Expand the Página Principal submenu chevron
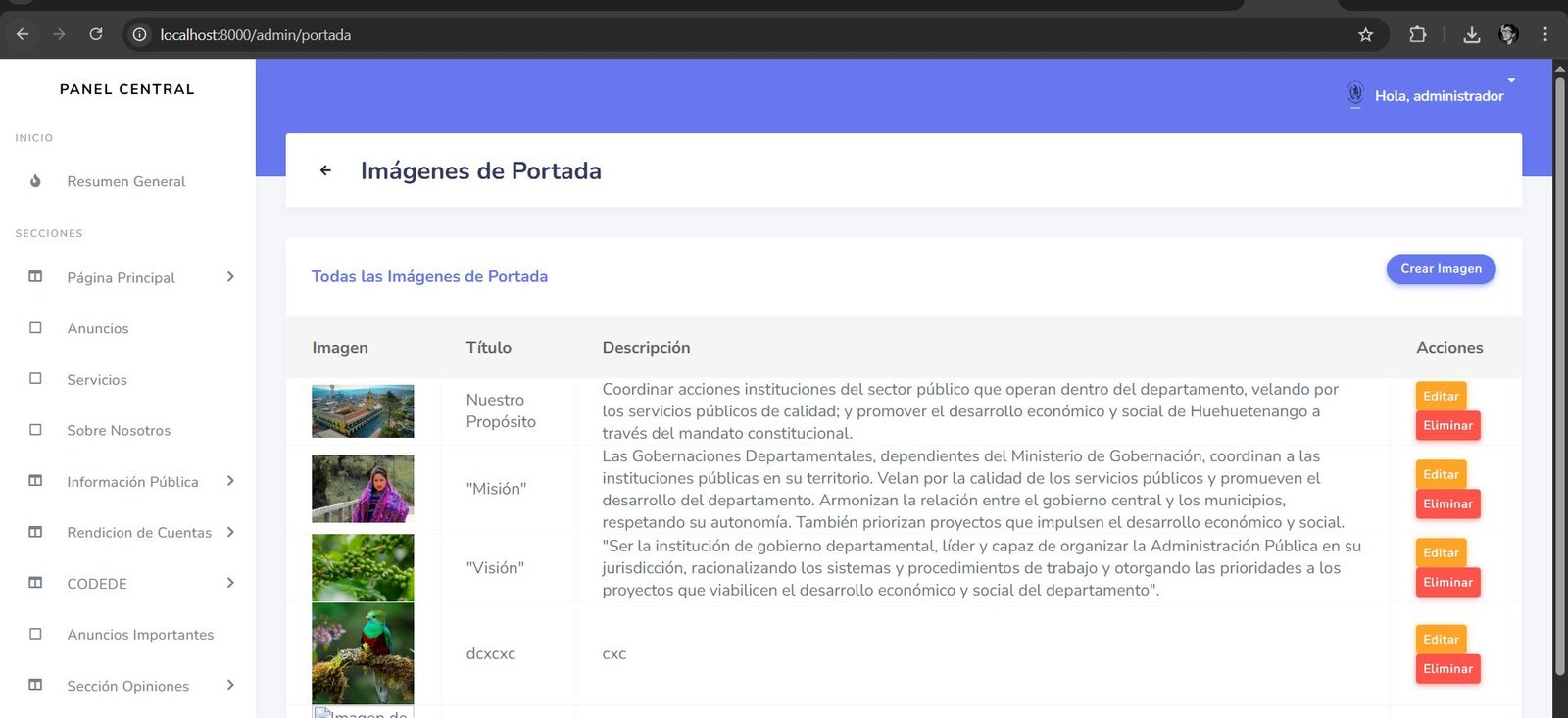Image resolution: width=1568 pixels, height=718 pixels. coord(230,277)
